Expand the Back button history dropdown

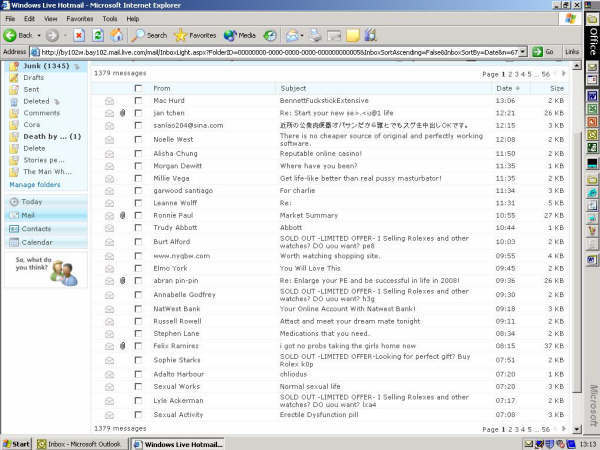click(x=39, y=36)
